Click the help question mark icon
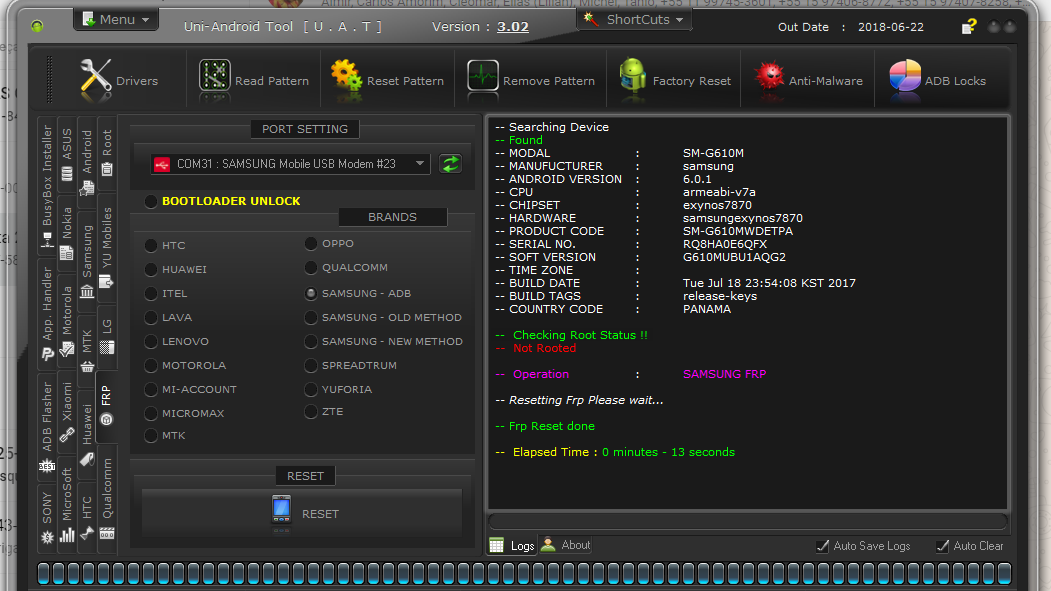The image size is (1051, 591). coord(969,27)
